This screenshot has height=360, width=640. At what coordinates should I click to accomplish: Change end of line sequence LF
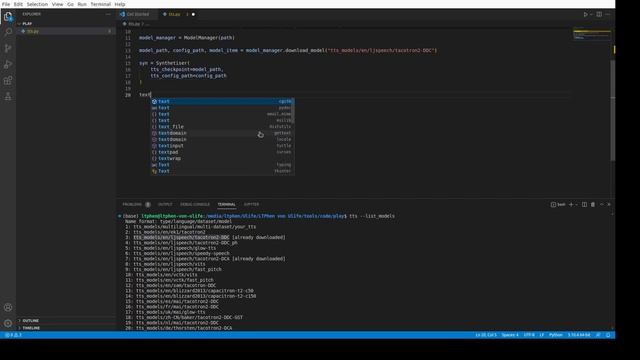pos(542,335)
